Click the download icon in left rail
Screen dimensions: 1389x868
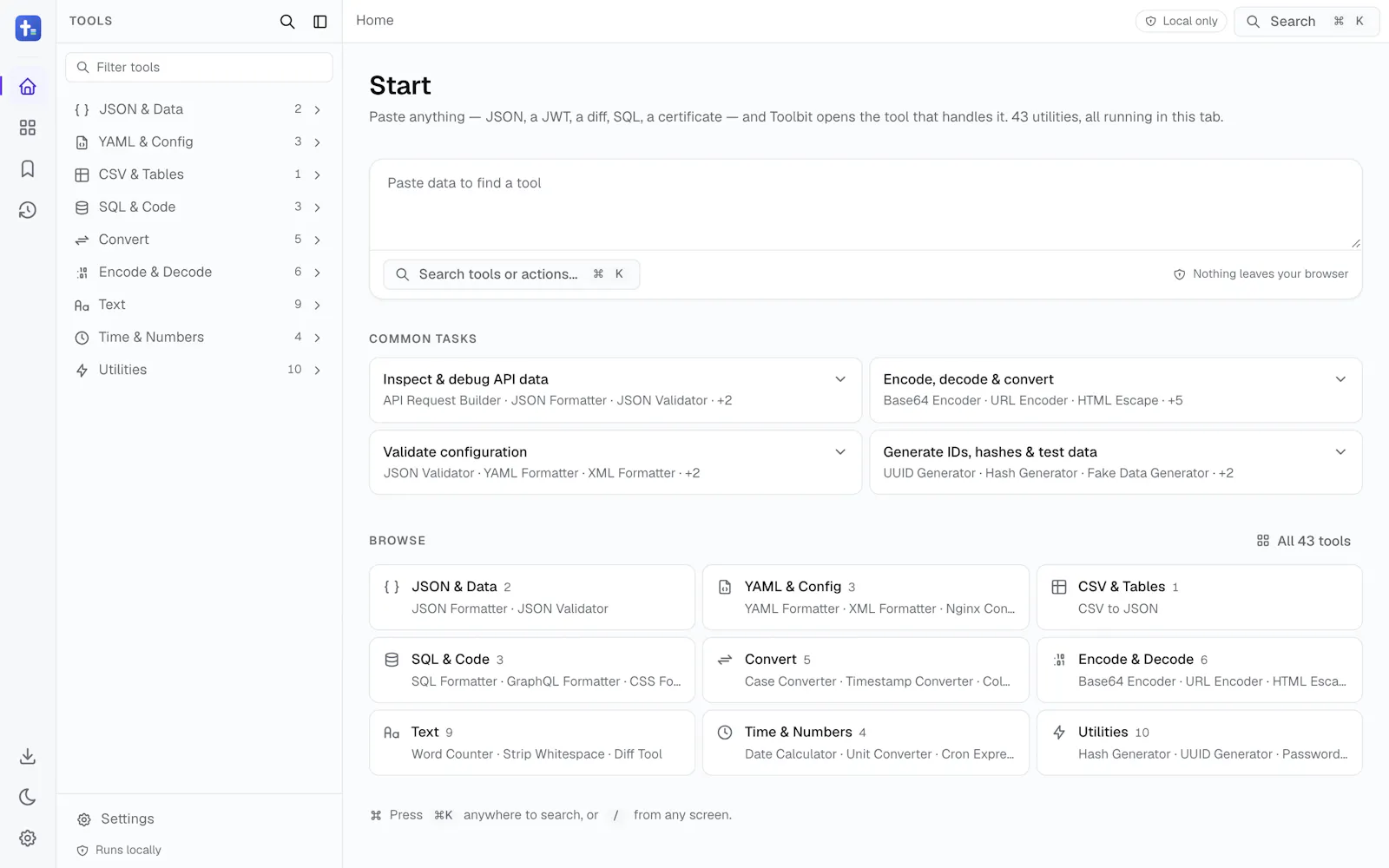pyautogui.click(x=28, y=756)
